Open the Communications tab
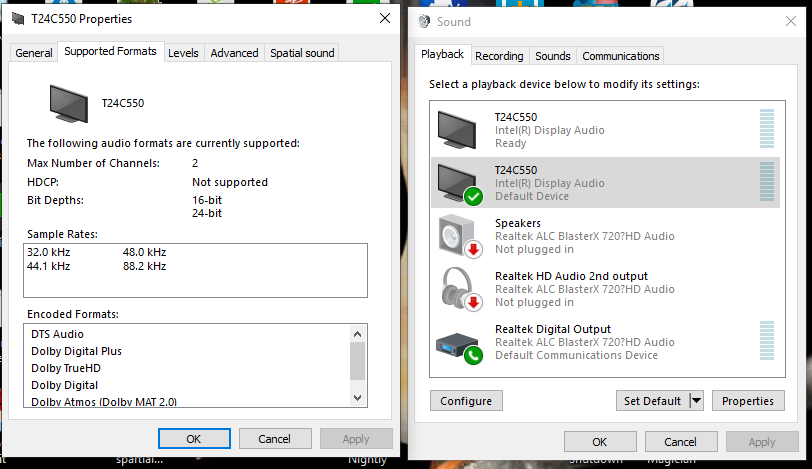812x469 pixels. pyautogui.click(x=620, y=56)
